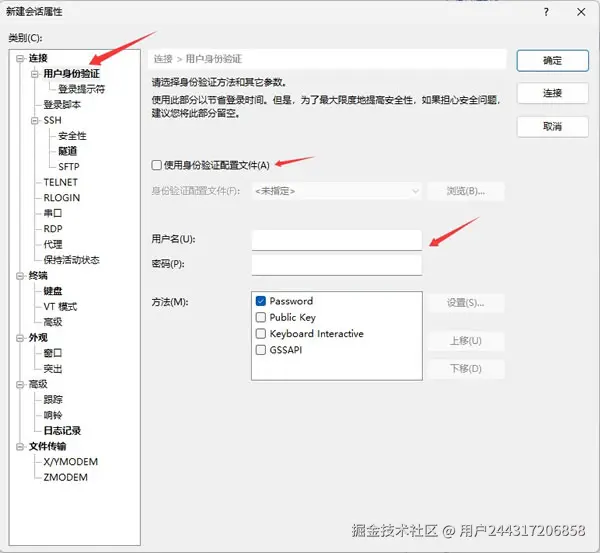Click the 方法(M): label
Viewport: 600px width, 553px height.
(170, 302)
